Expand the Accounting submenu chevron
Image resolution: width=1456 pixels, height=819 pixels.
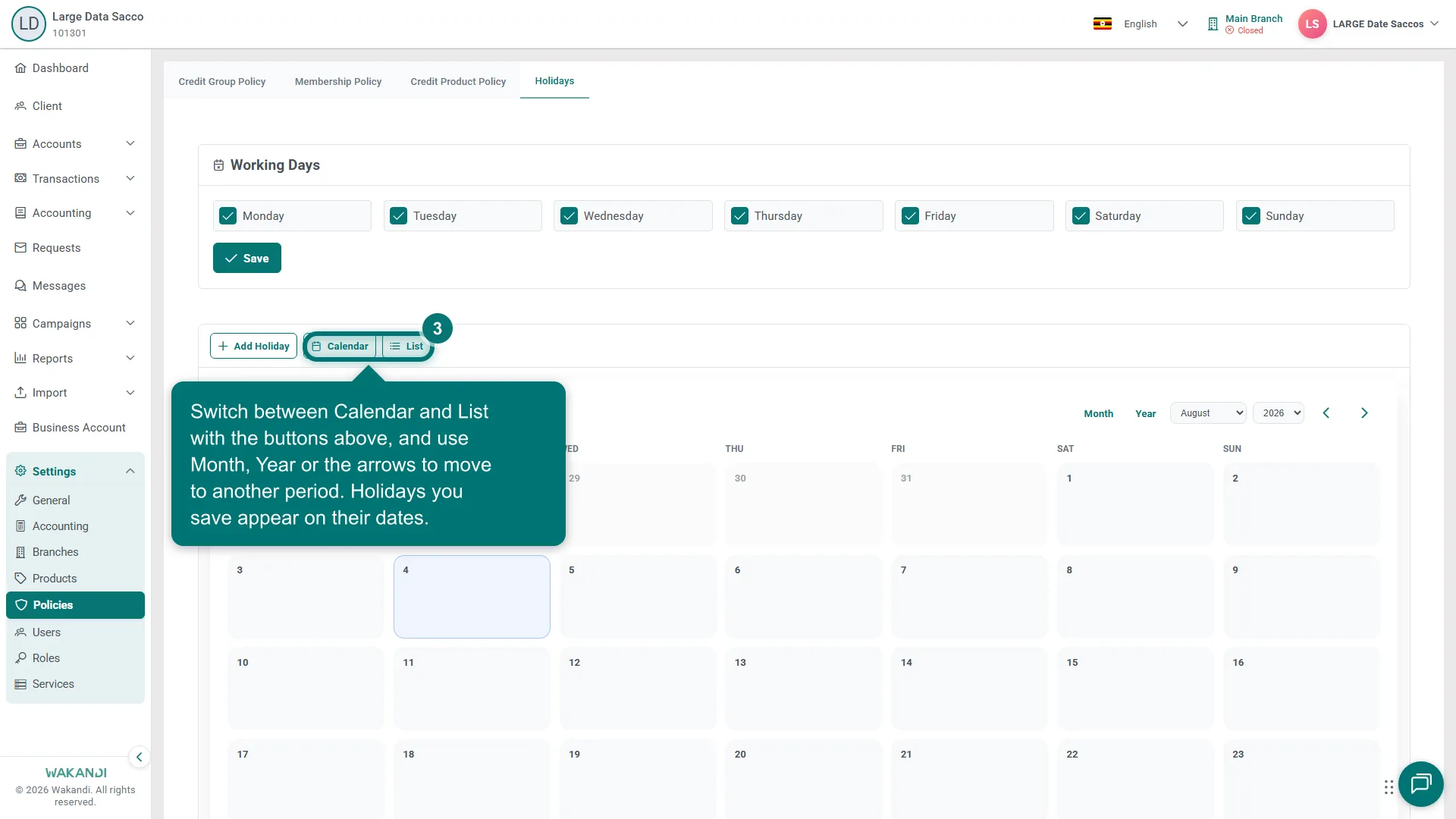[x=130, y=213]
